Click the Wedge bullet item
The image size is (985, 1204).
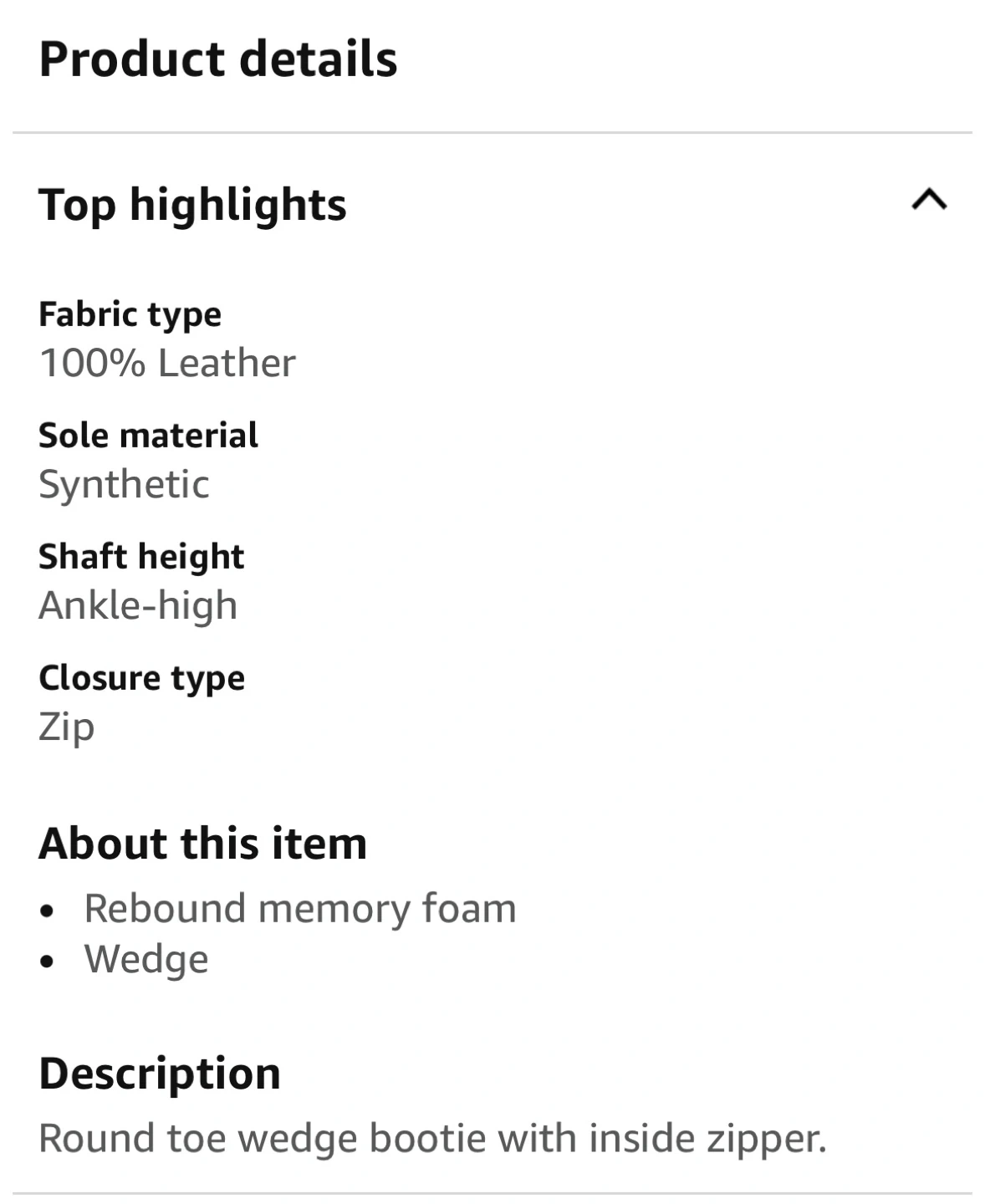tap(146, 959)
